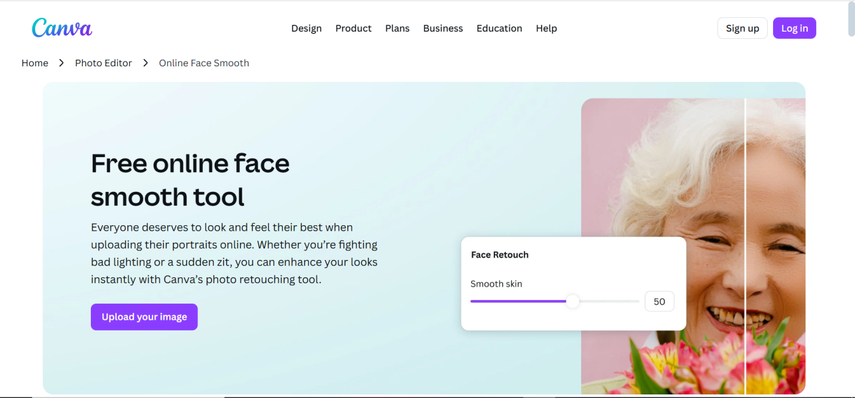Click the breadcrumb chevron after Home

62,63
